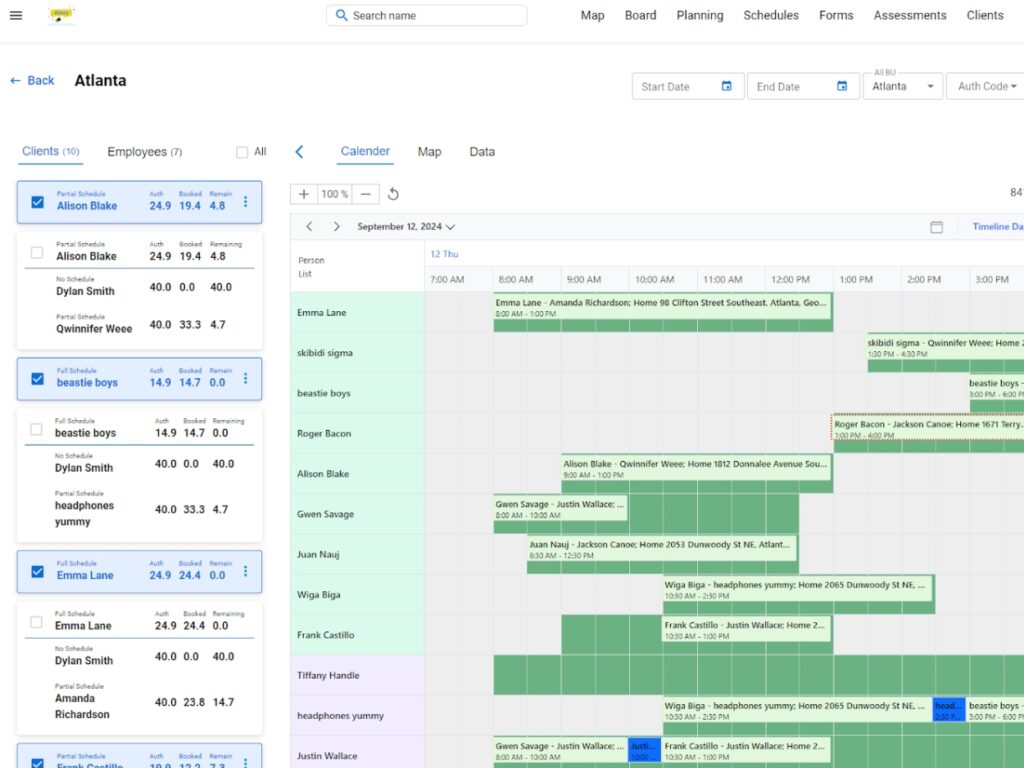Click the Back link to return
Viewport: 1024px width, 768px height.
click(x=31, y=80)
